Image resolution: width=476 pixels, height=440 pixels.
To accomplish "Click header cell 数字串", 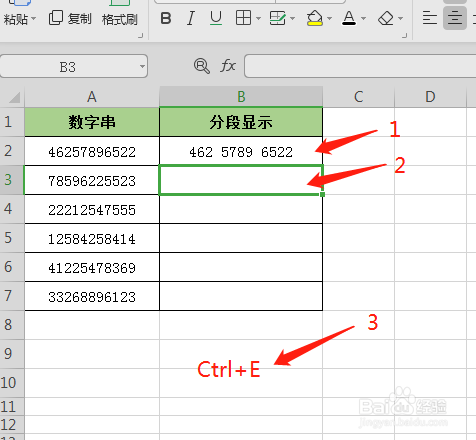I will [92, 122].
